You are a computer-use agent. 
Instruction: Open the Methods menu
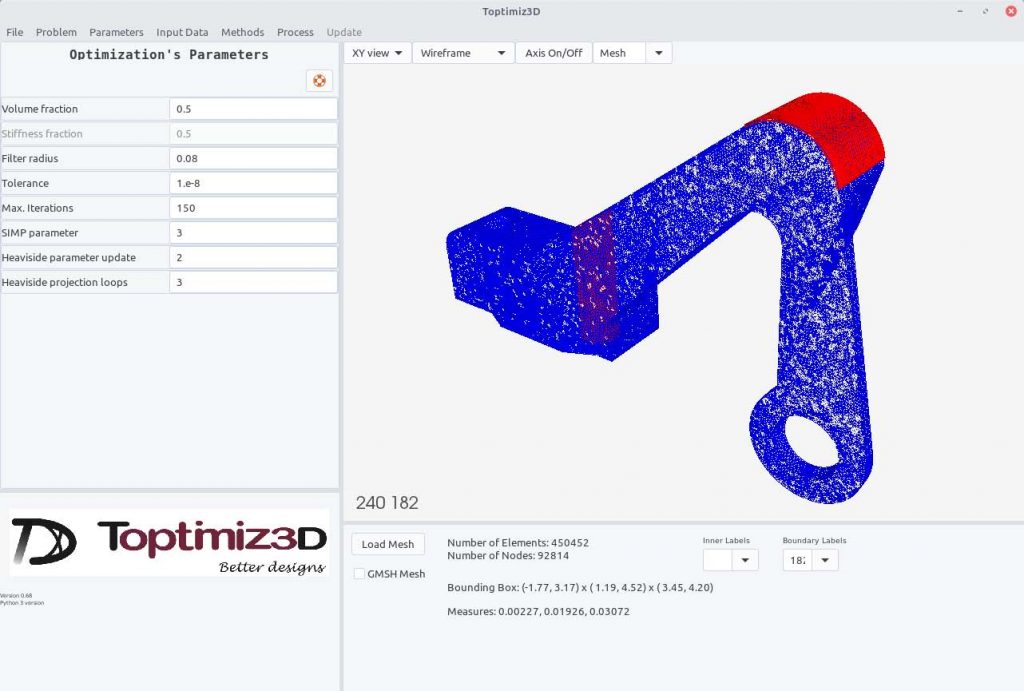[242, 32]
